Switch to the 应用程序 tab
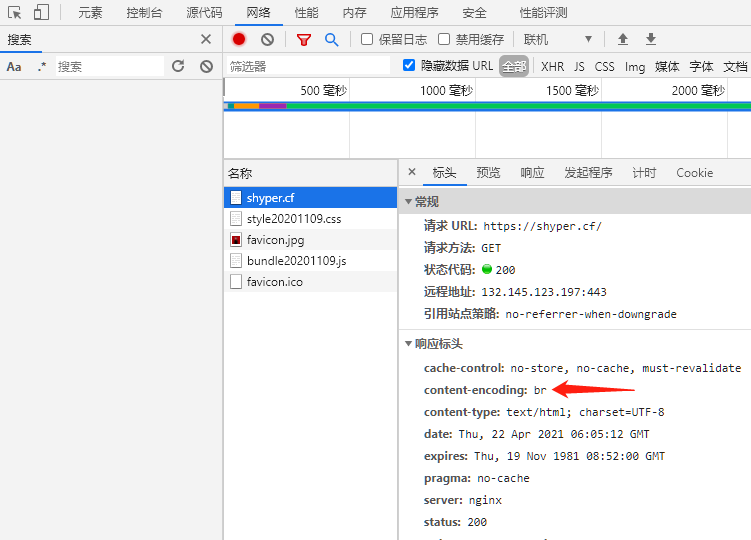751x540 pixels. 414,13
